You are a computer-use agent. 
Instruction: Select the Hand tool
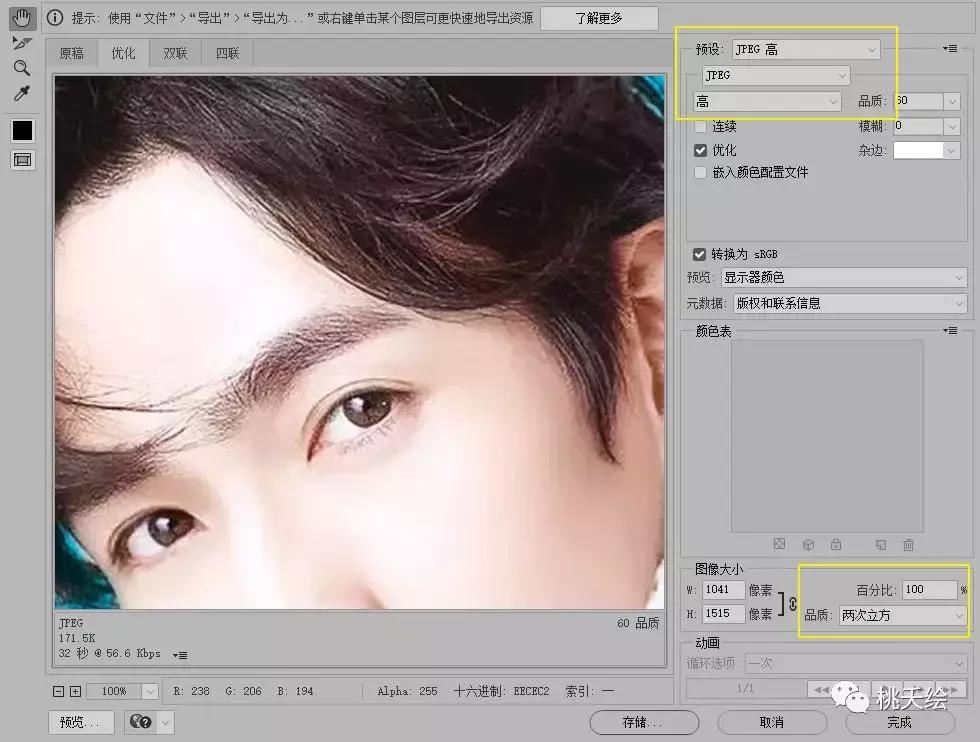pos(22,18)
